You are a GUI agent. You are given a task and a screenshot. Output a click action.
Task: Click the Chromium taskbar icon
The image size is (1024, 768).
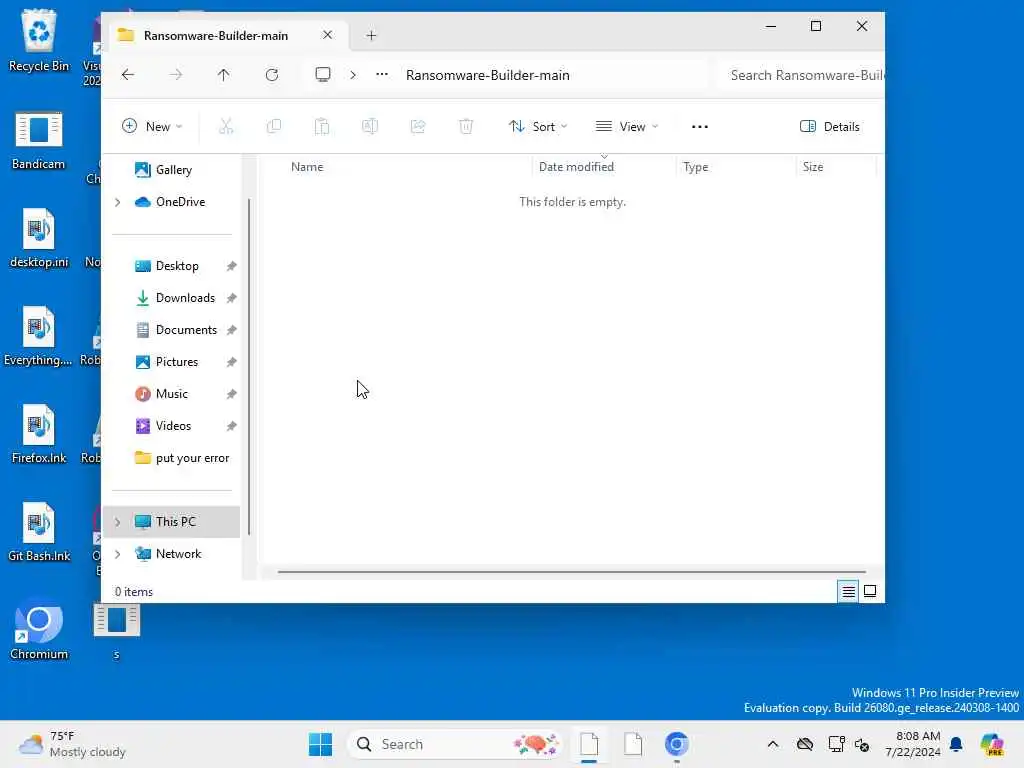tap(677, 744)
